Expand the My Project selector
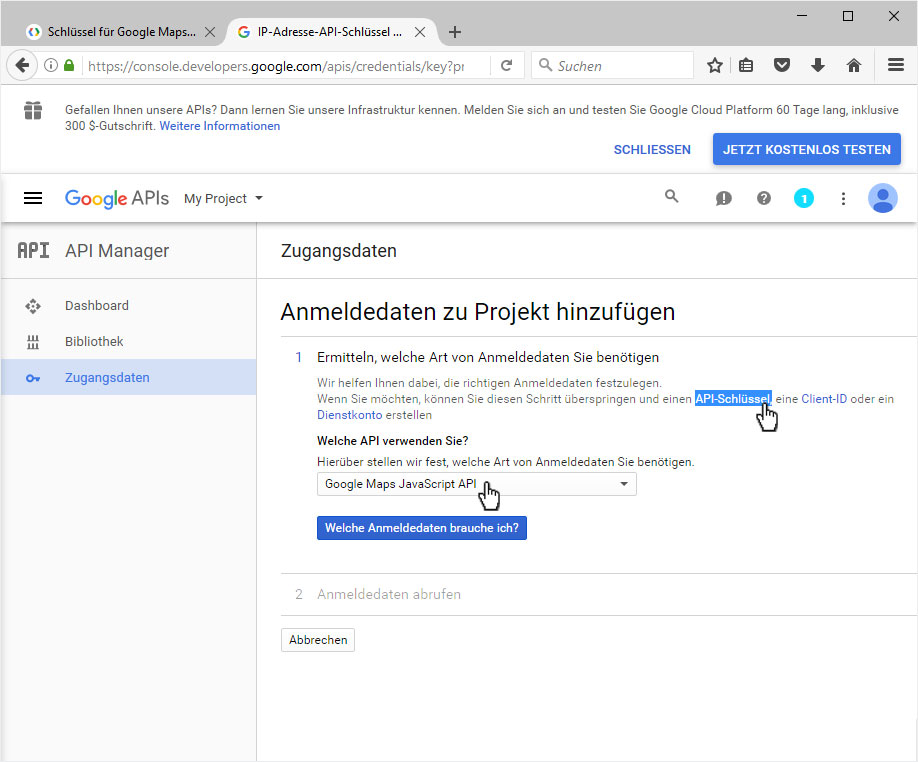Screen dimensions: 918x762 coord(224,198)
